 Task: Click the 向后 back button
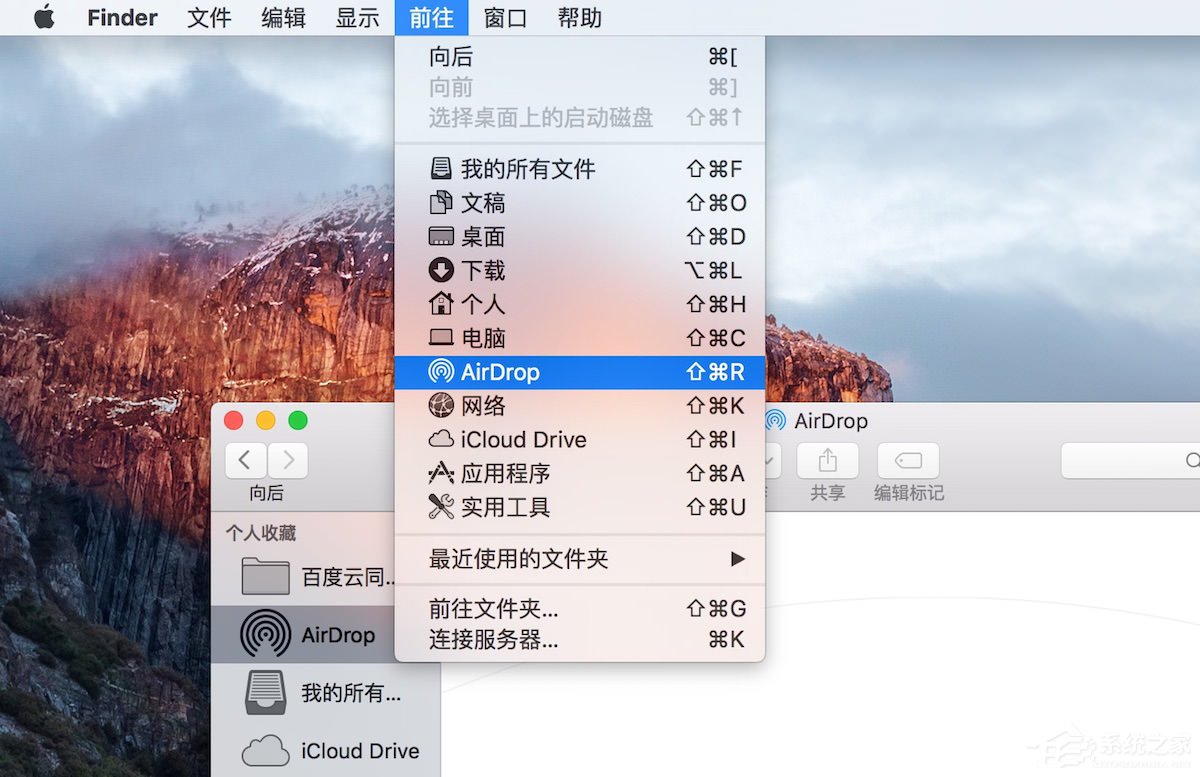(x=246, y=459)
